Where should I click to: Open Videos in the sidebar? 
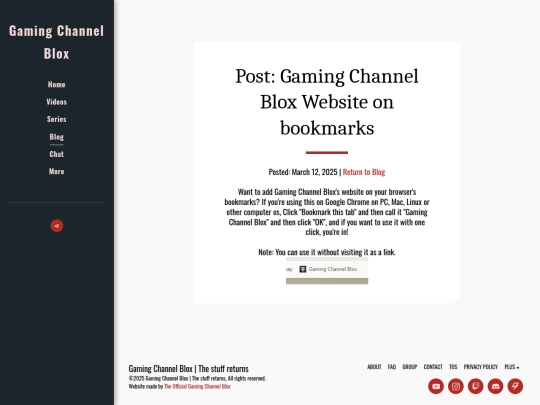coord(56,102)
